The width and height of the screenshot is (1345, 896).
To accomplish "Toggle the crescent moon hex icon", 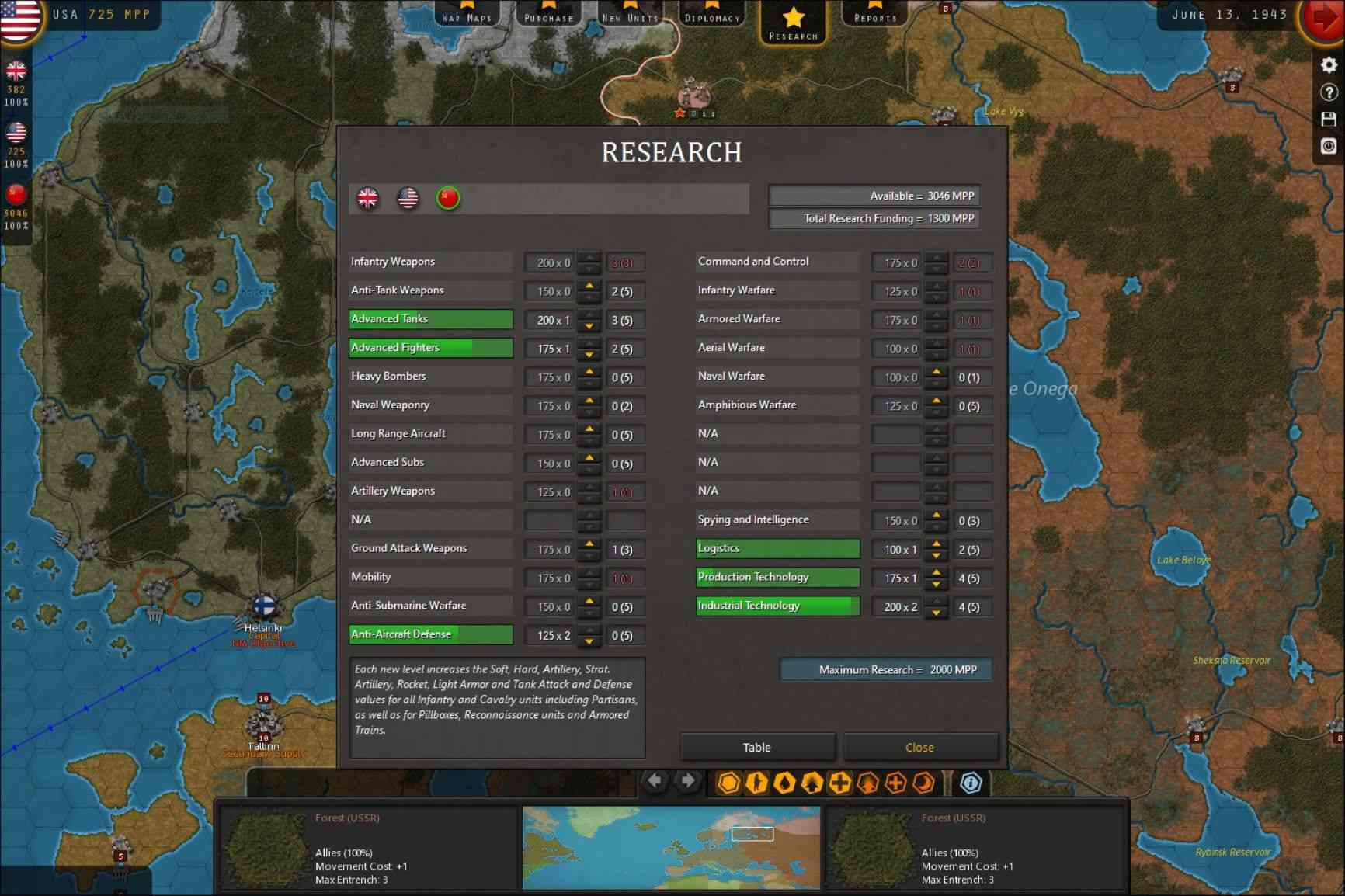I will [x=923, y=783].
